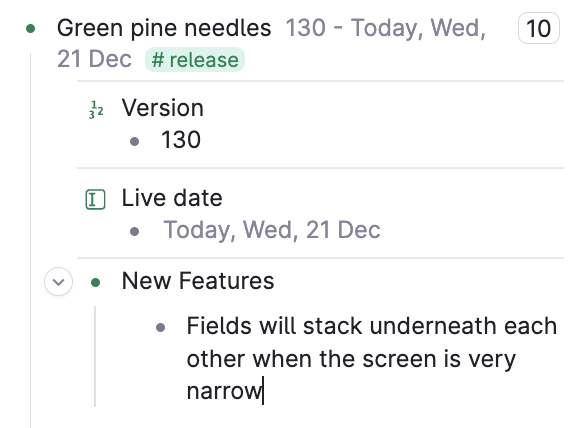Click the green bullet beside Green pine needles
Image resolution: width=586 pixels, height=428 pixels.
point(31,28)
